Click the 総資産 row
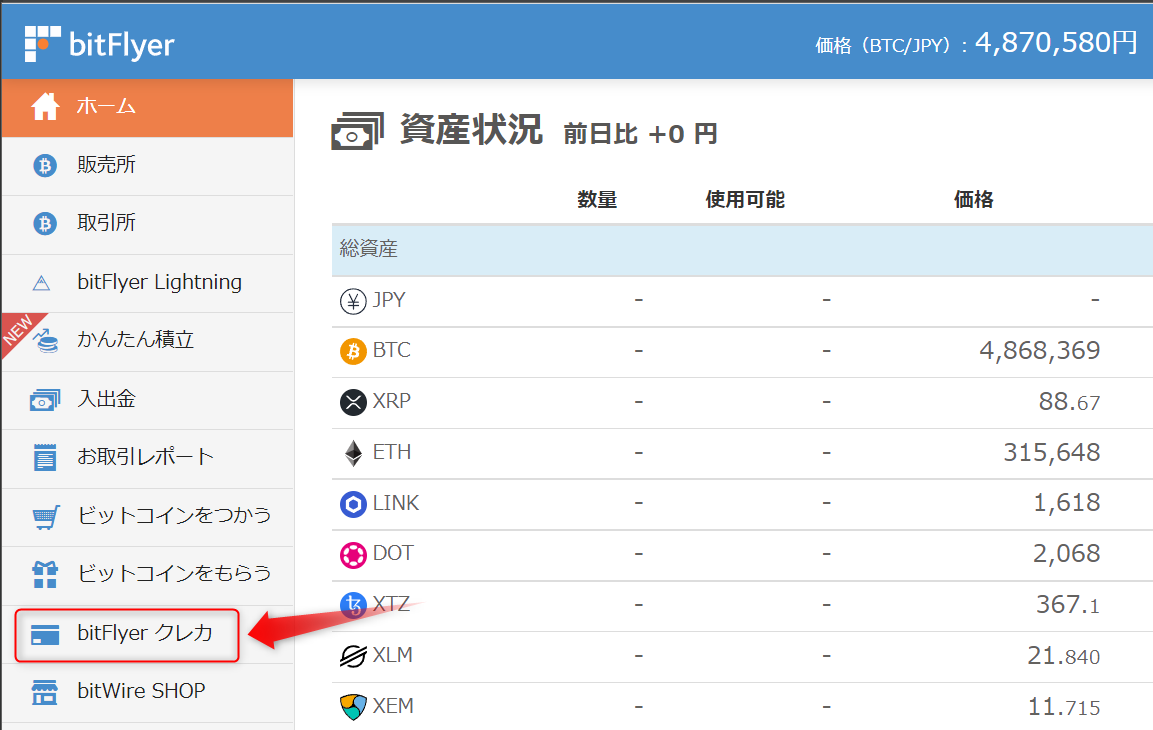The height and width of the screenshot is (730, 1153). [742, 250]
